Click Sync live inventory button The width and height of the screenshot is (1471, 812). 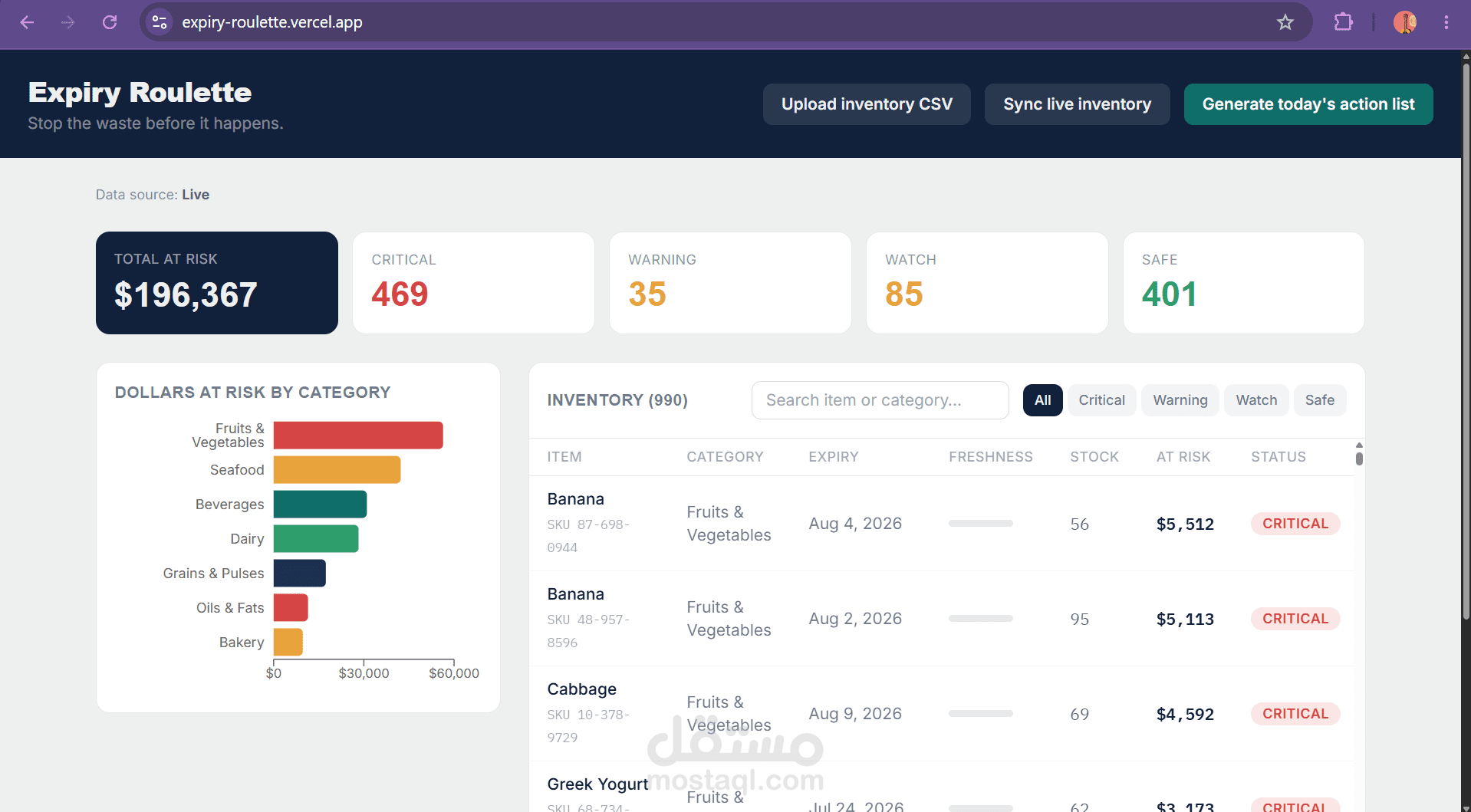(1077, 104)
